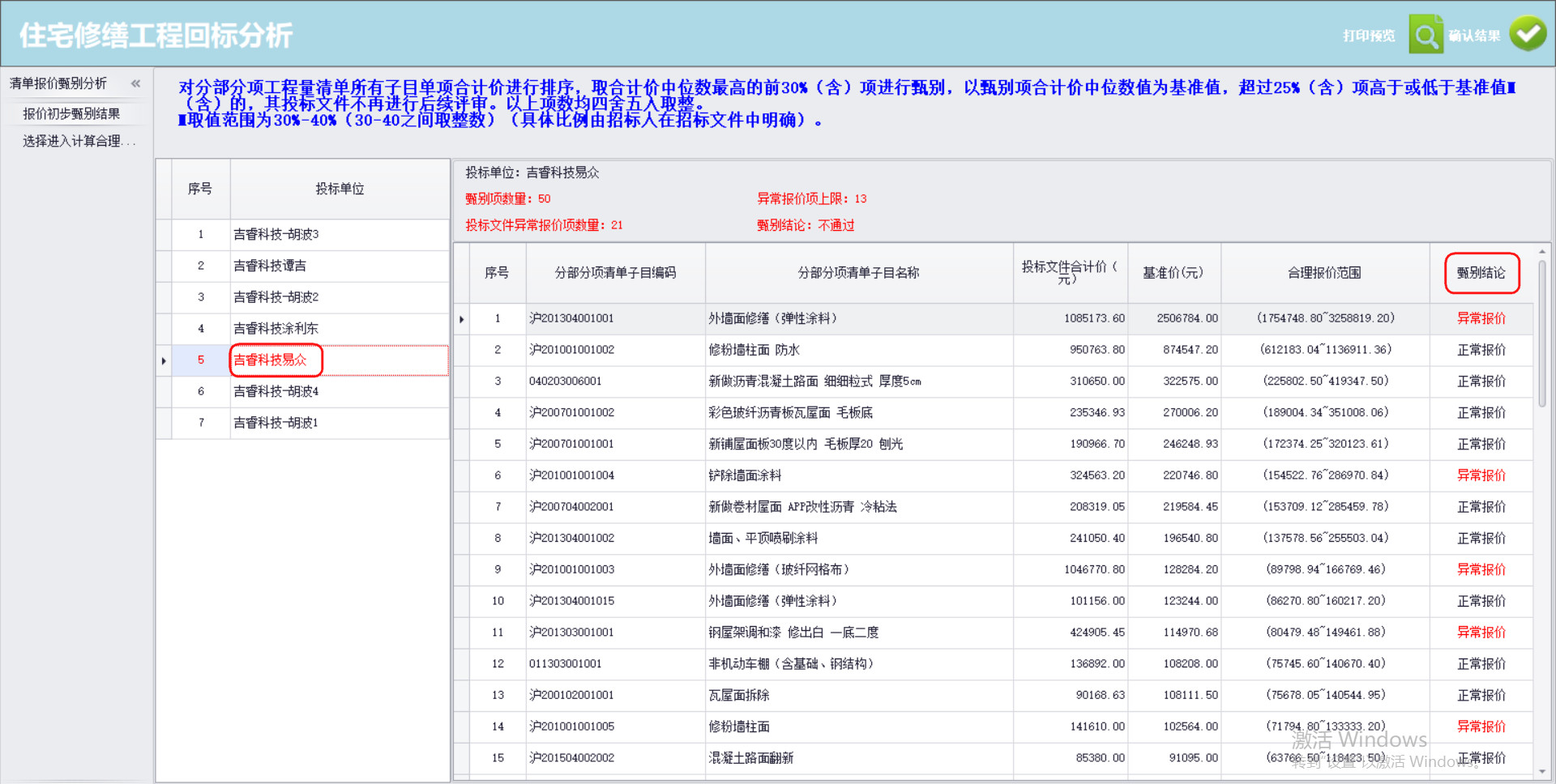Viewport: 1556px width, 784px height.
Task: Click 序号 column header in bidder list
Action: point(200,189)
